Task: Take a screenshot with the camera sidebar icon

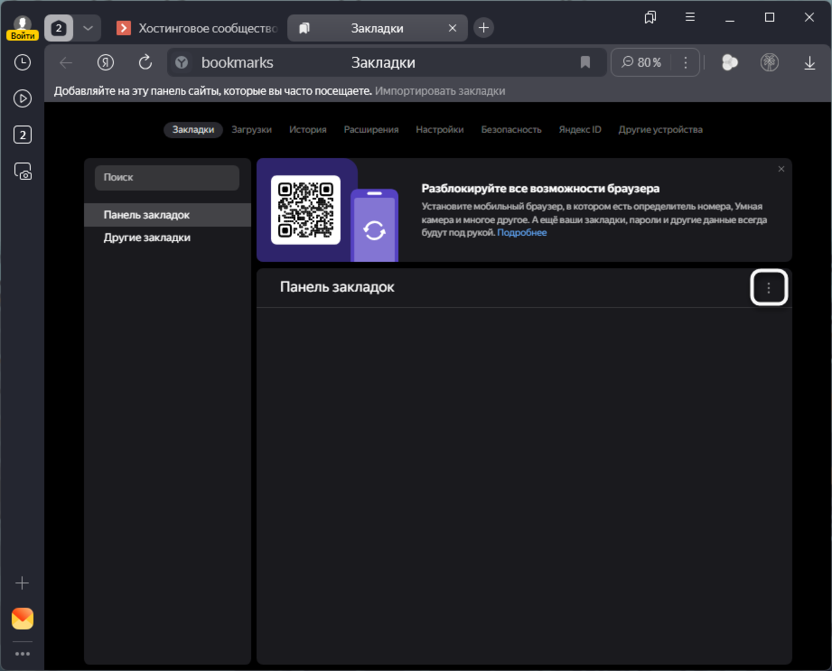Action: [22, 171]
